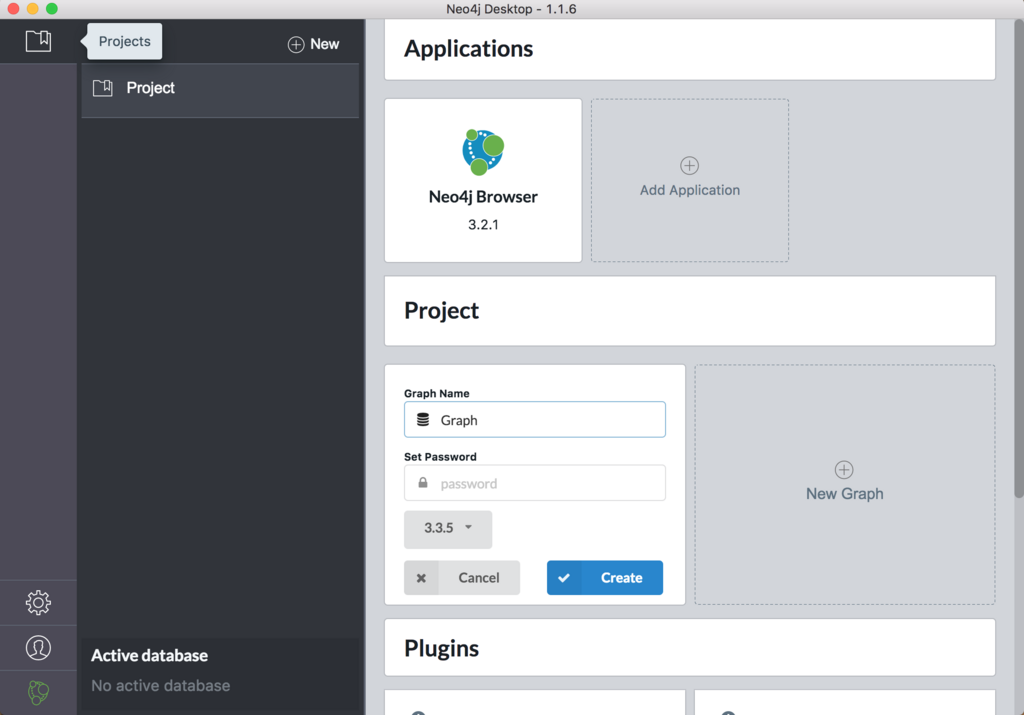1024x715 pixels.
Task: Click the blue Create button
Action: click(605, 577)
